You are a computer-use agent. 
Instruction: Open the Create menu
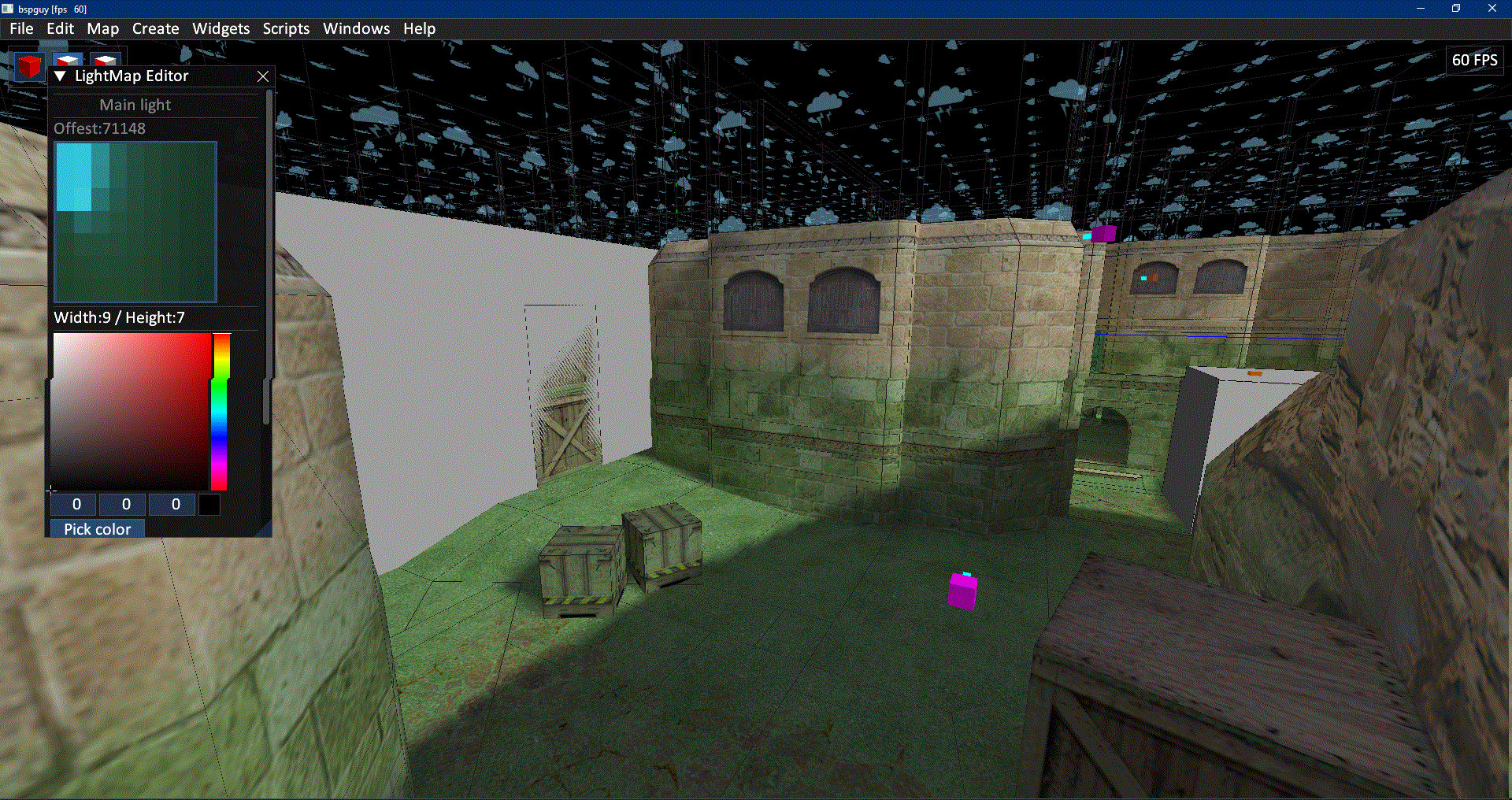click(155, 28)
